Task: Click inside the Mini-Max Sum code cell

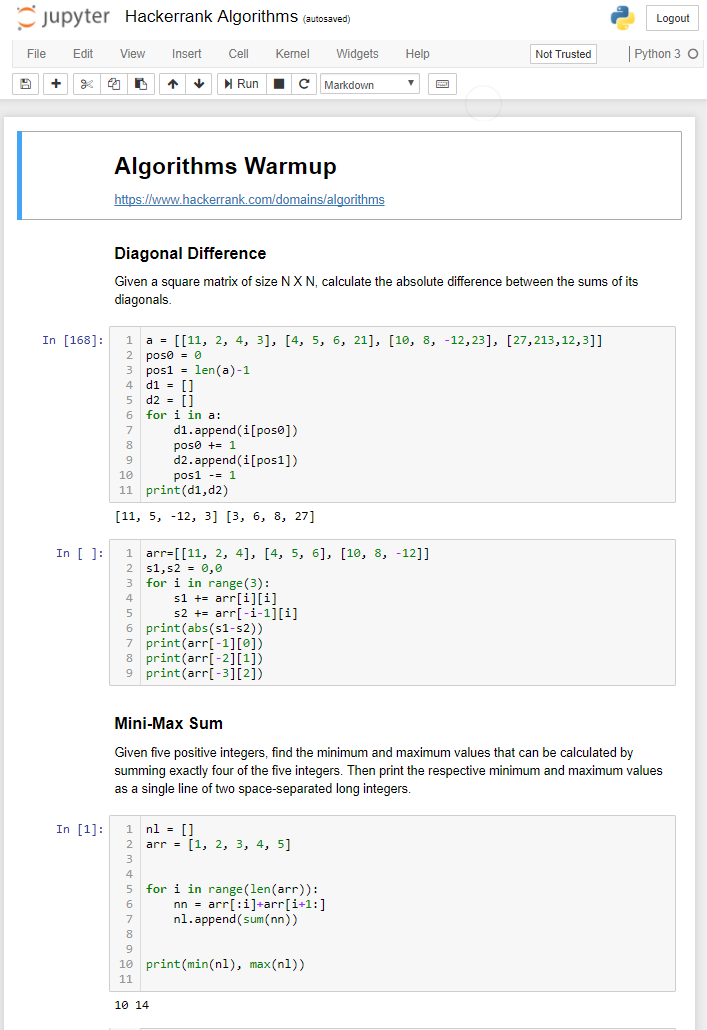Action: click(400, 905)
